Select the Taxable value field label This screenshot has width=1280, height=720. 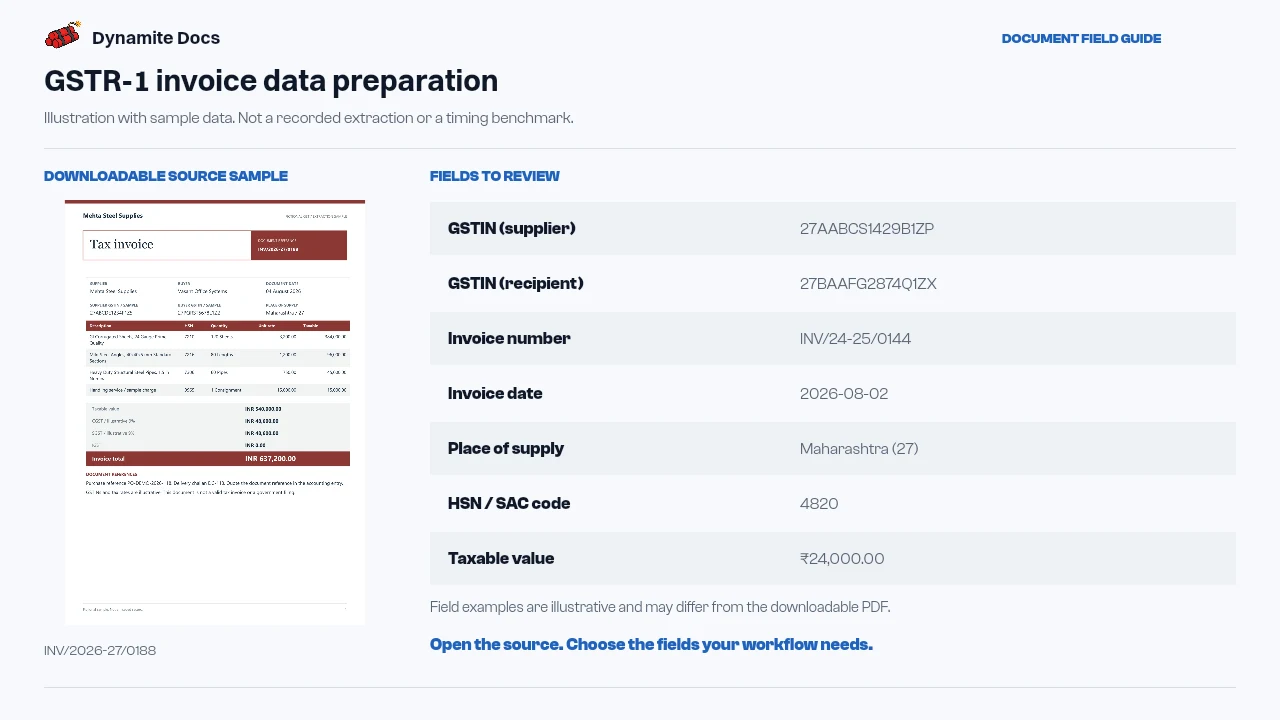[x=501, y=559]
